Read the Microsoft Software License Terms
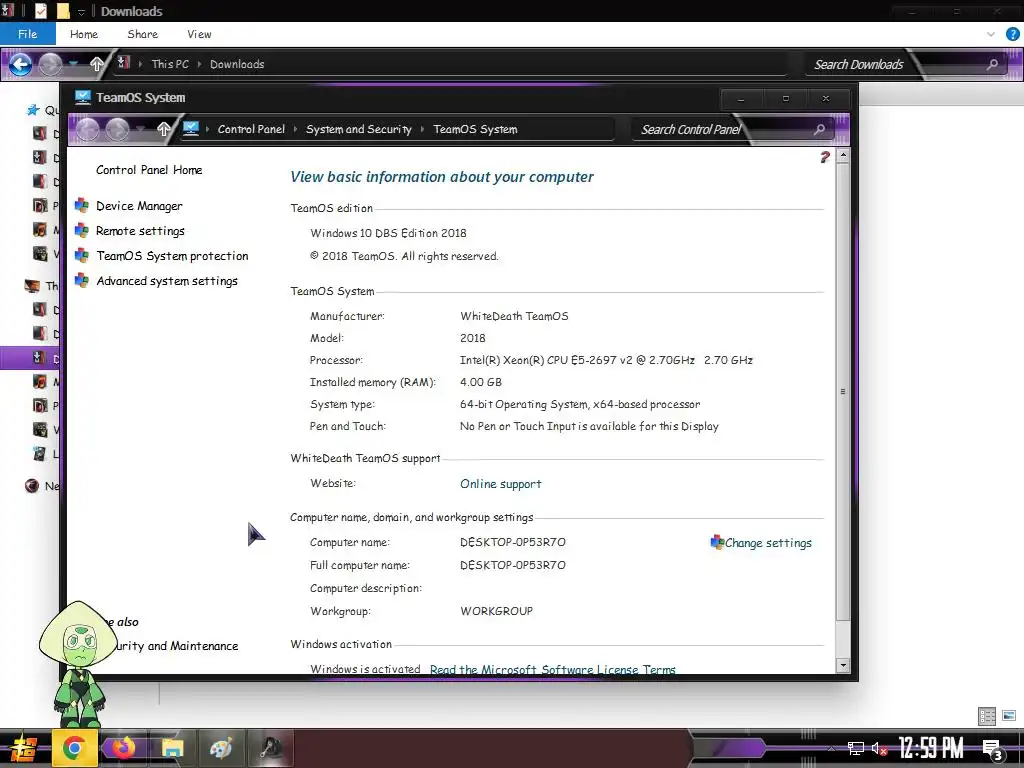Screen dimensions: 1024x768 tap(552, 669)
